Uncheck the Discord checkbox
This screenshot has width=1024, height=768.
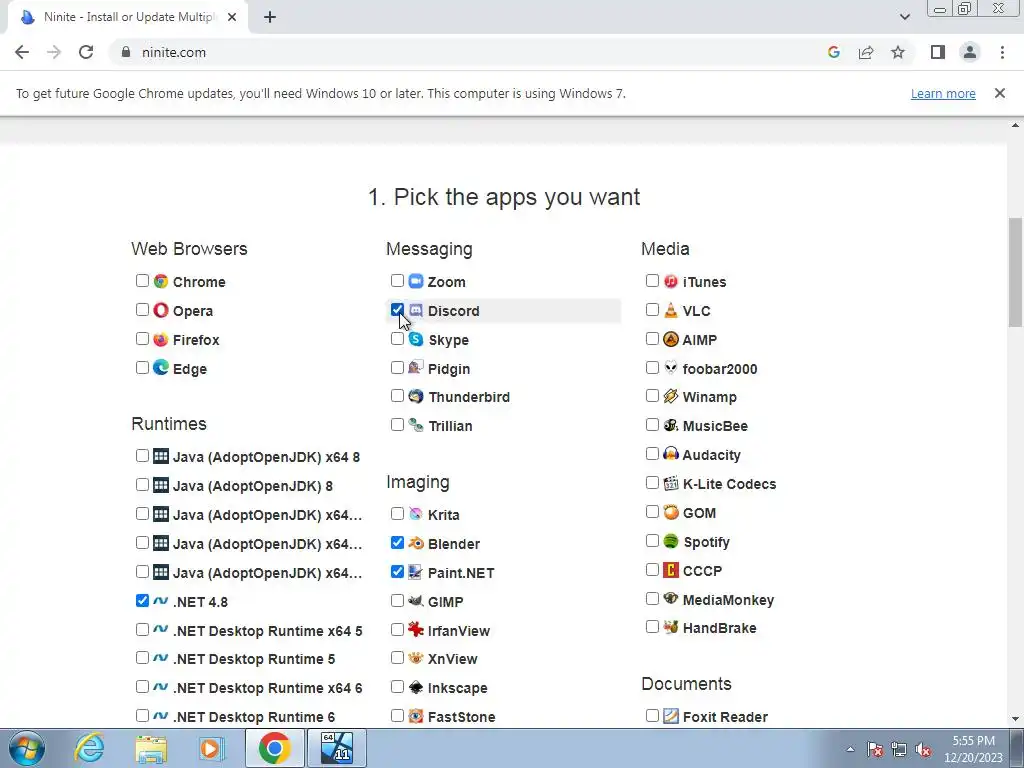tap(397, 310)
